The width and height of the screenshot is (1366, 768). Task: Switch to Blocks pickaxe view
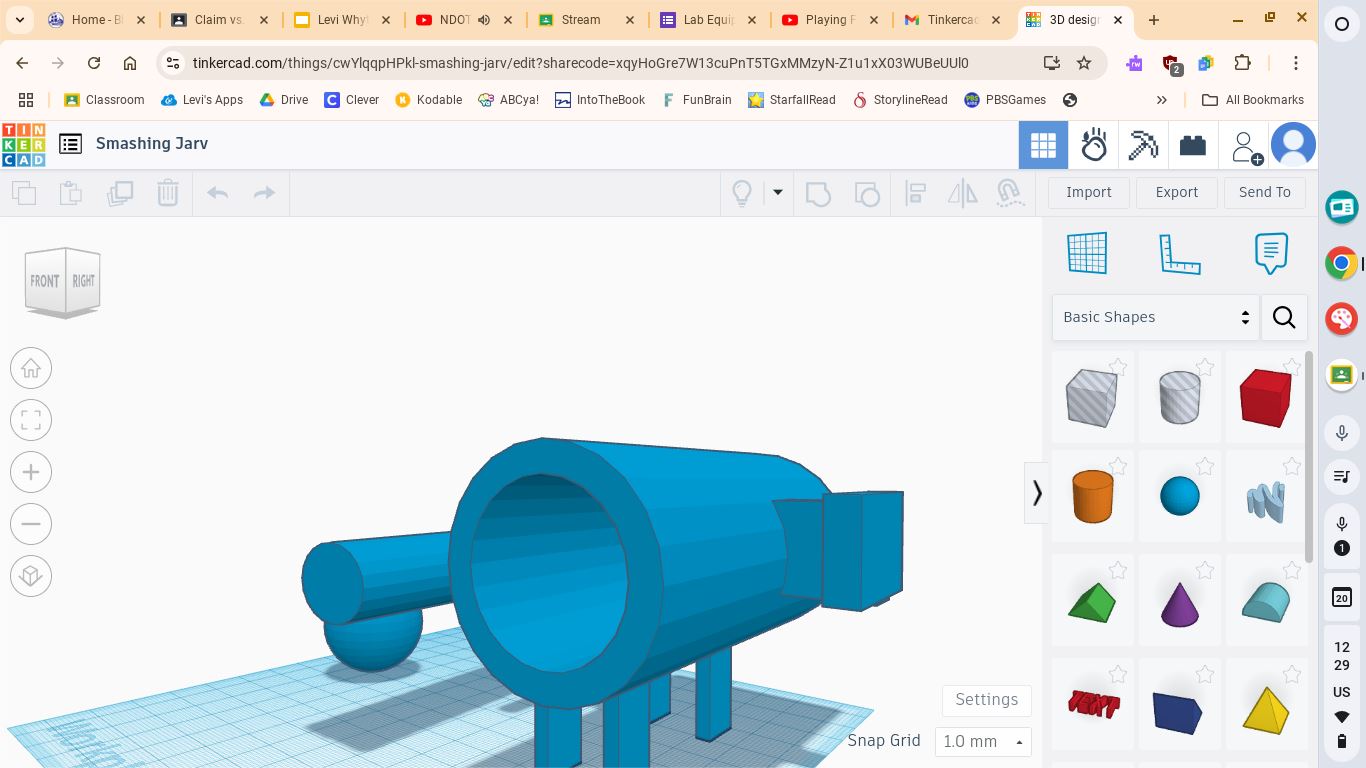(1143, 145)
